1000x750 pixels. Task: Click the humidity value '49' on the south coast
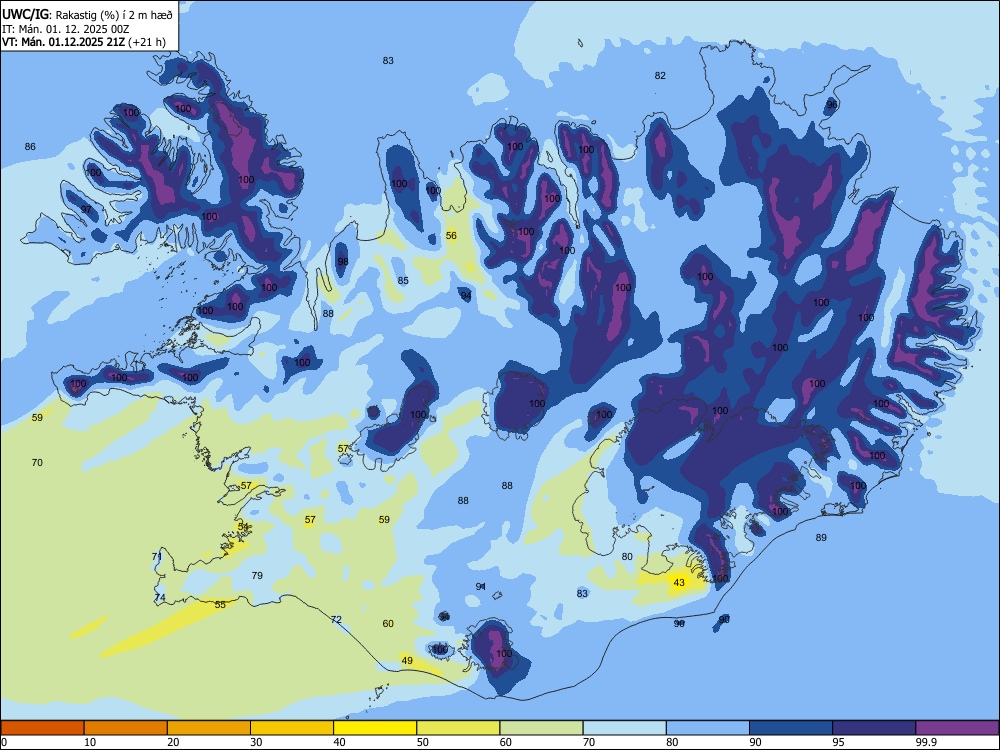tap(407, 661)
